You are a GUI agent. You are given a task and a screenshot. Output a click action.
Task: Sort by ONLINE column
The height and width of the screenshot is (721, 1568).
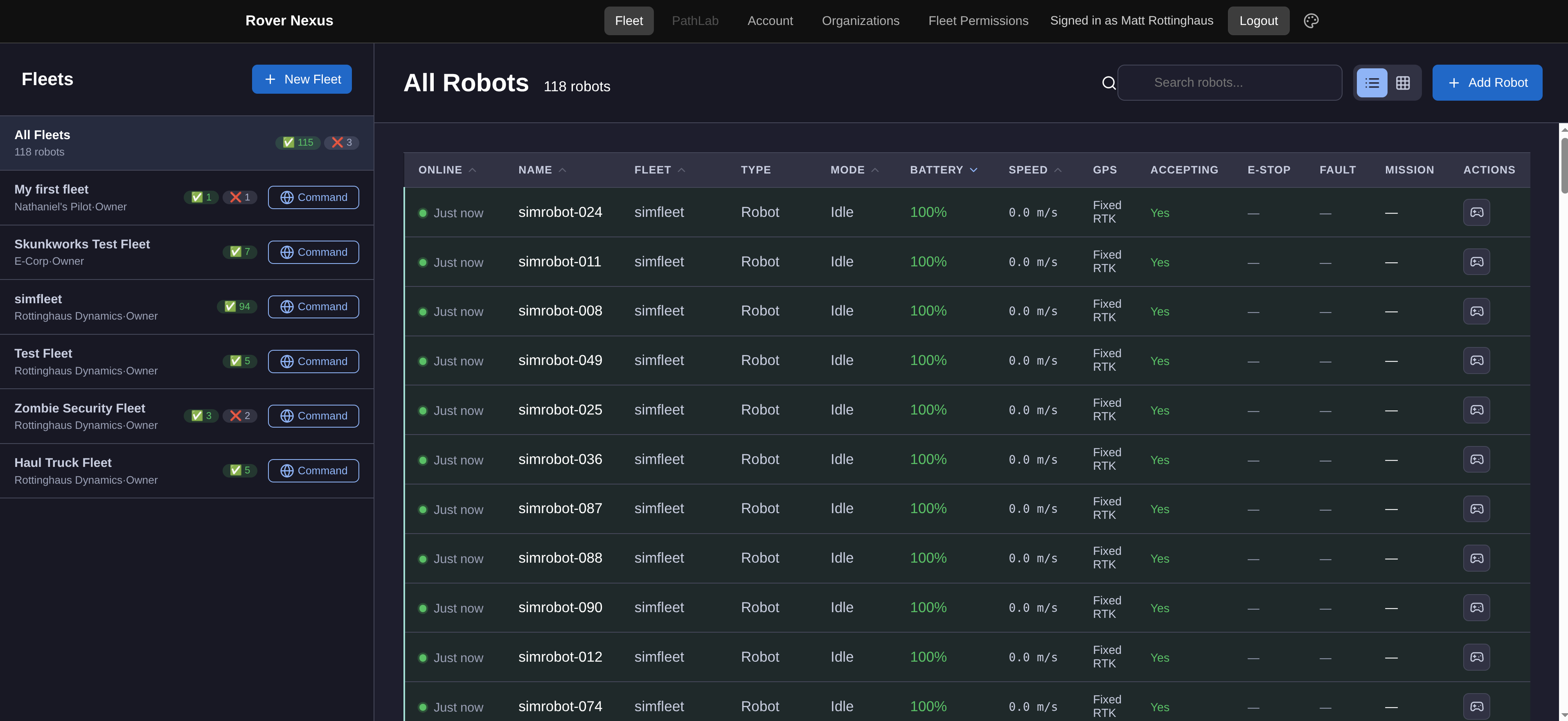pos(447,170)
